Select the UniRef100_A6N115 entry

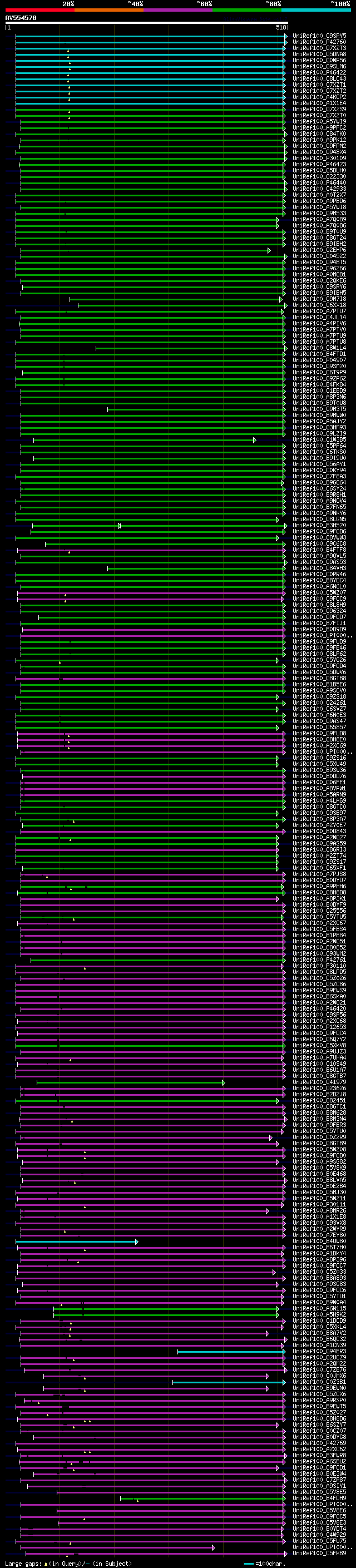click(319, 1308)
